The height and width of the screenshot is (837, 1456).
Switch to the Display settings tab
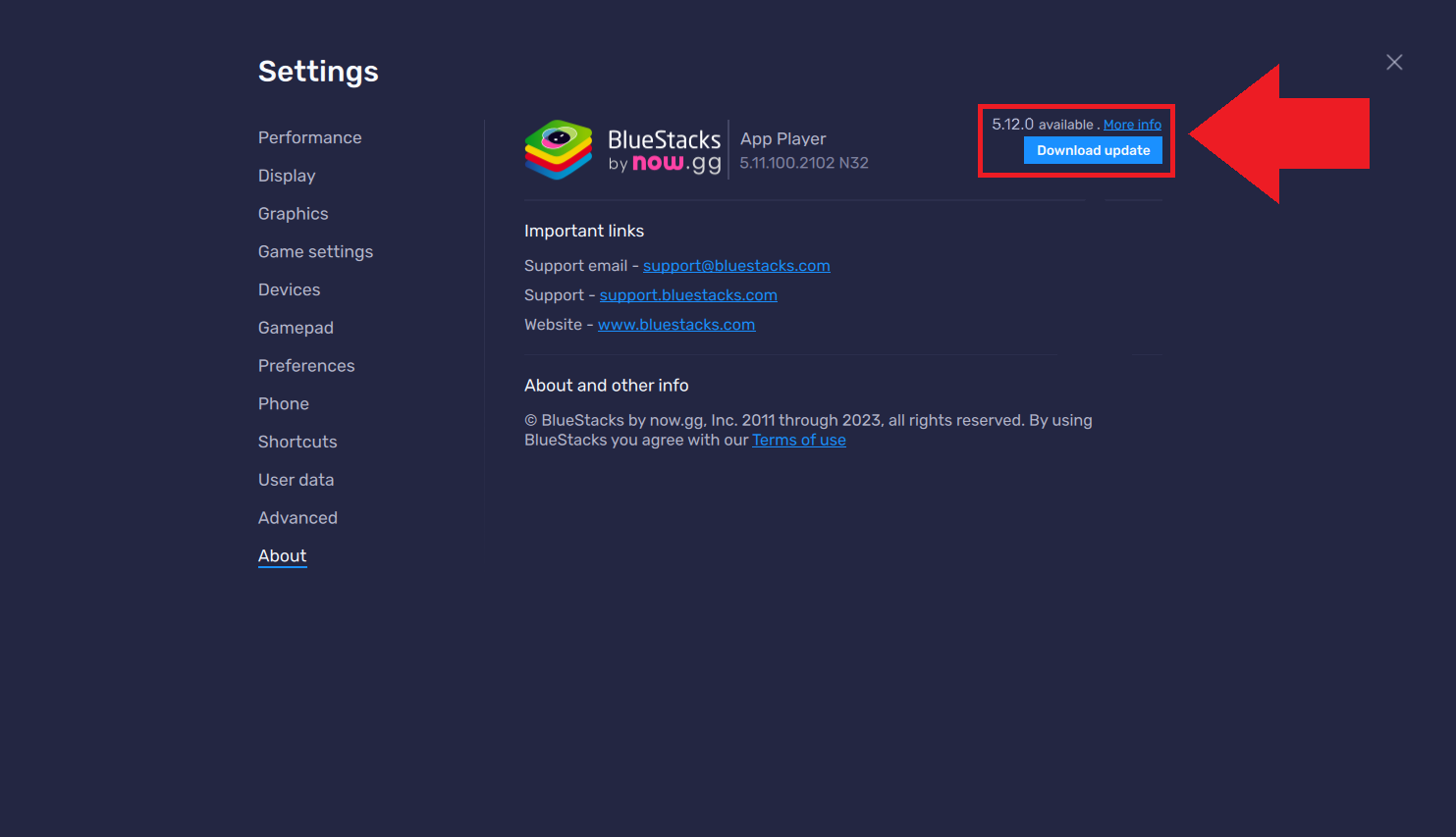coord(287,176)
